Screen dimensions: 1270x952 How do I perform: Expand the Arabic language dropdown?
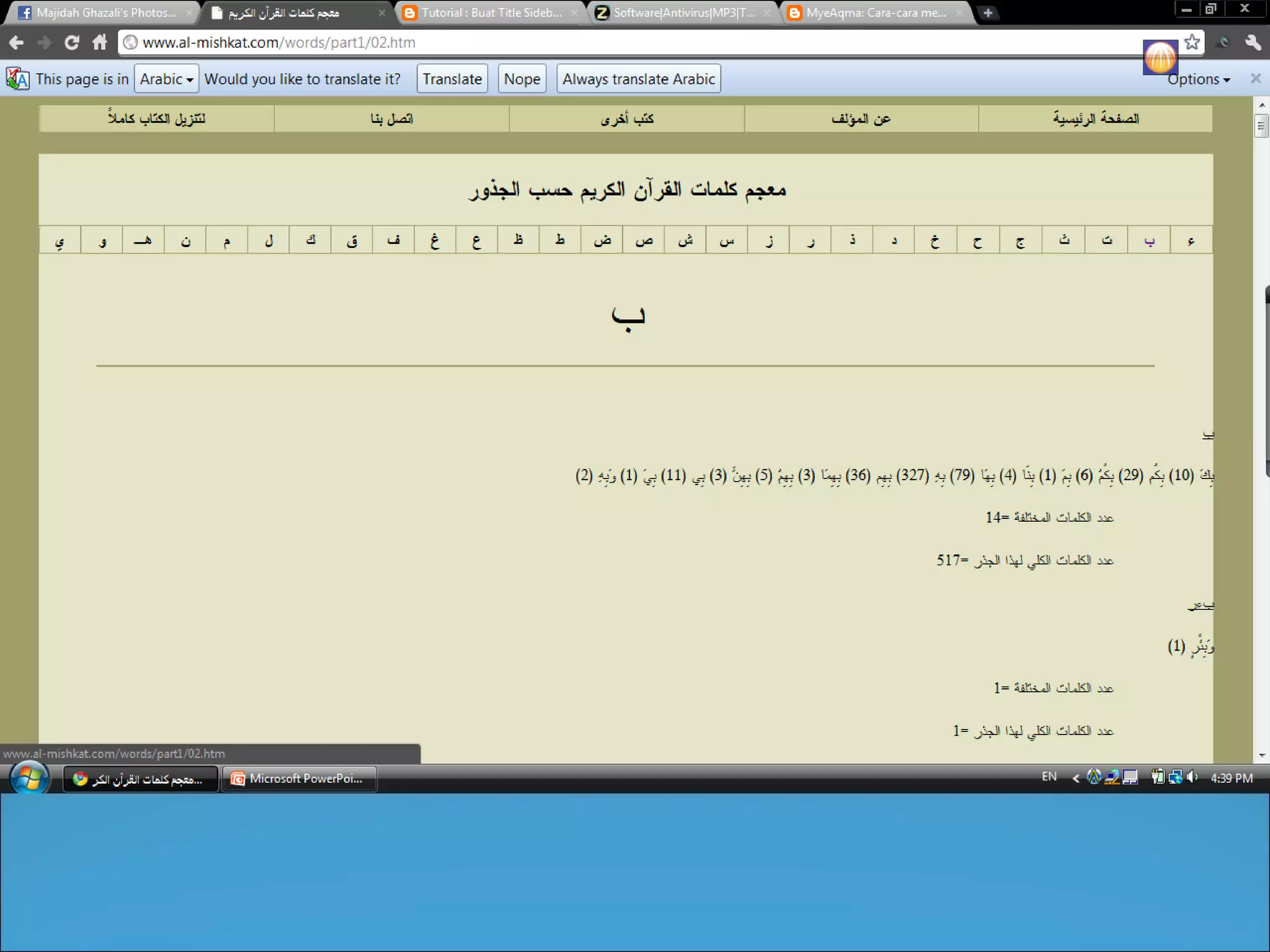[x=166, y=79]
